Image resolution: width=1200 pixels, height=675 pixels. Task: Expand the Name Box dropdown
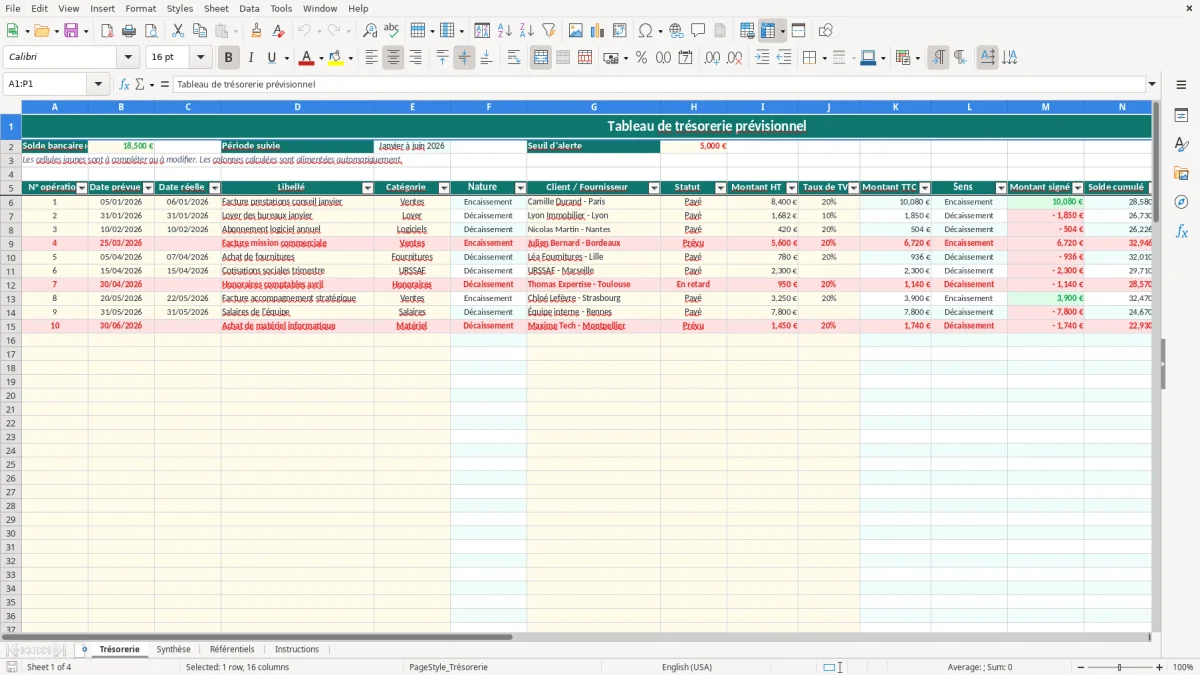coord(98,84)
